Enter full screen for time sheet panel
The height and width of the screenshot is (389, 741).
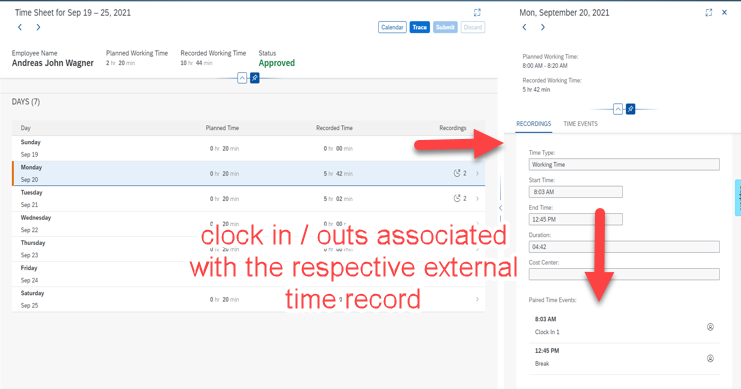pyautogui.click(x=477, y=13)
